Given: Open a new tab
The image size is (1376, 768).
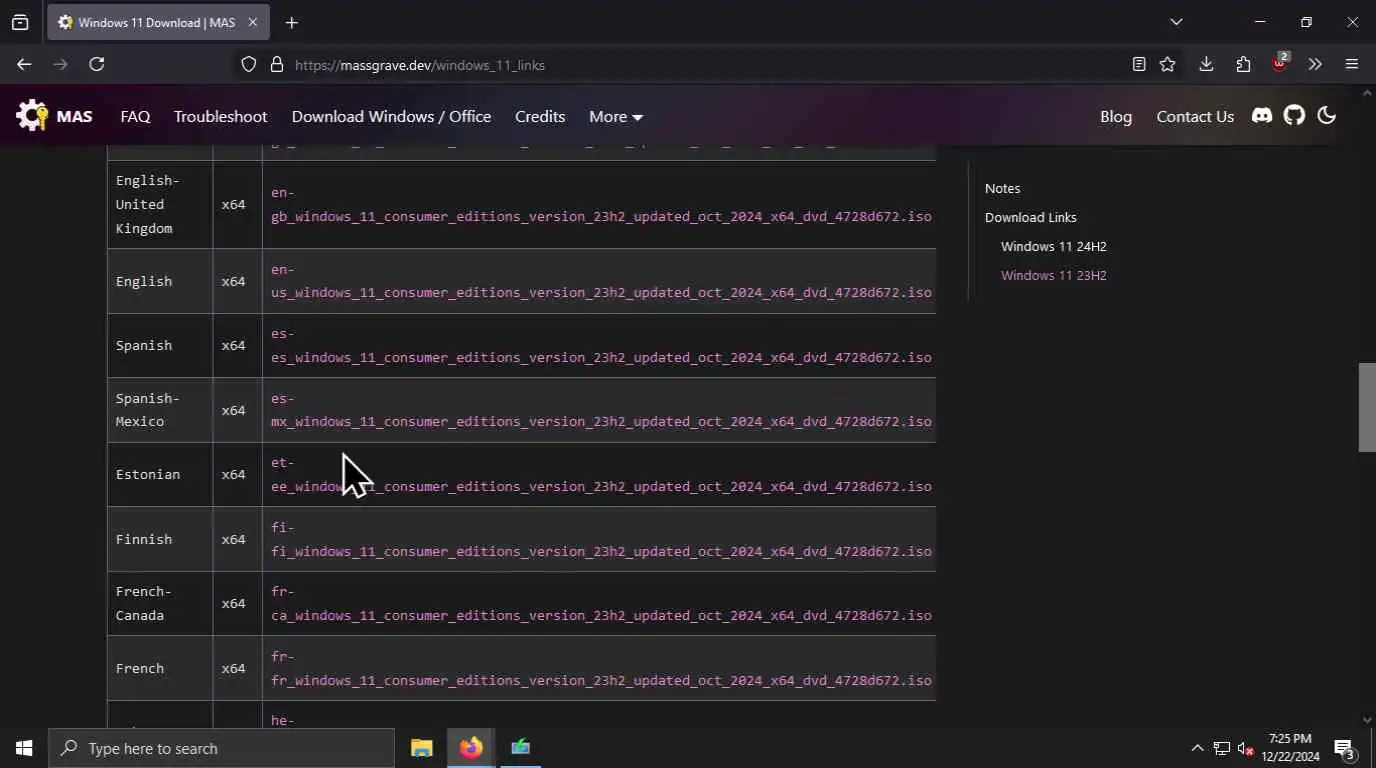Looking at the screenshot, I should click(291, 22).
